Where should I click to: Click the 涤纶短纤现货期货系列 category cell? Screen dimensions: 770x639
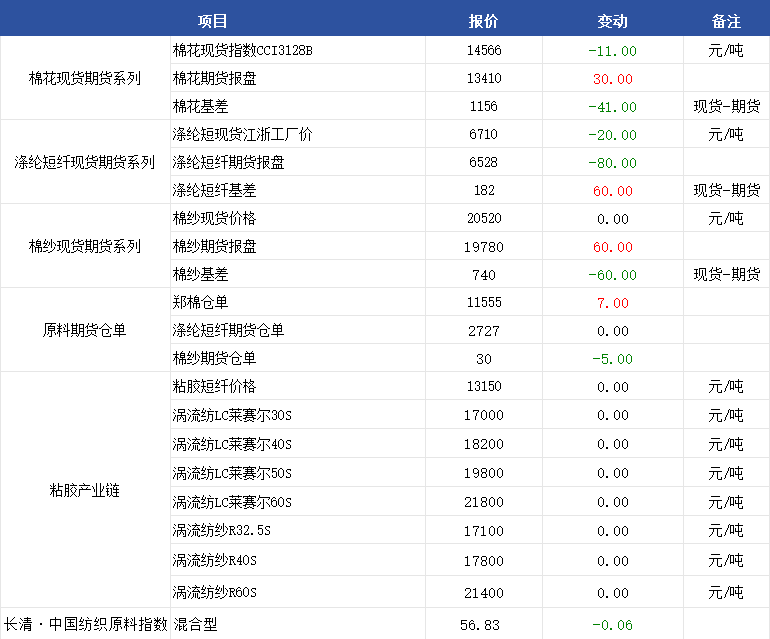click(85, 162)
